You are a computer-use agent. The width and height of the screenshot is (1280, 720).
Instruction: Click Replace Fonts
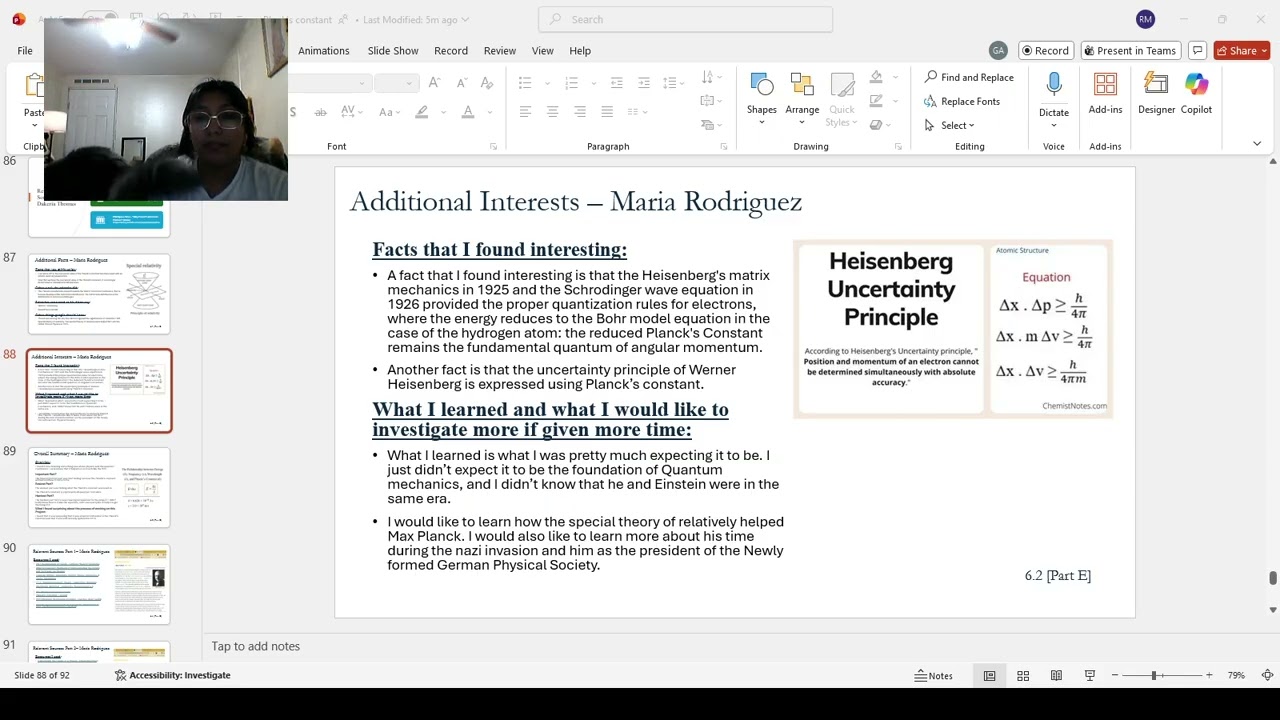(x=961, y=101)
